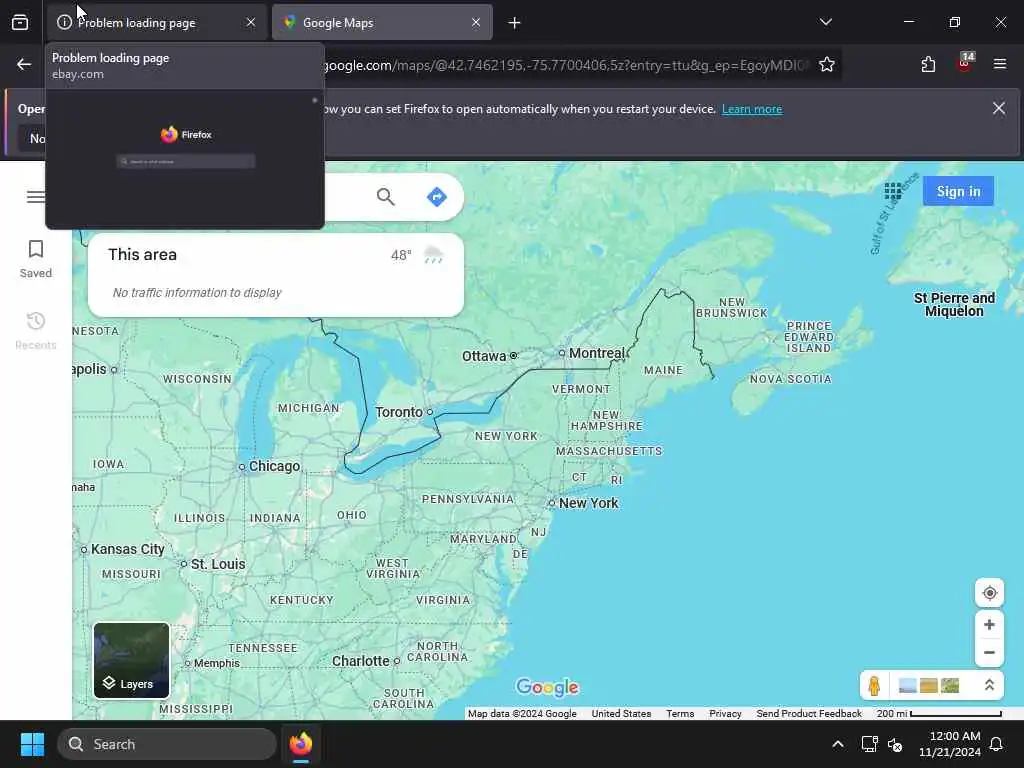Open the Terms link
The image size is (1024, 768).
tap(680, 714)
